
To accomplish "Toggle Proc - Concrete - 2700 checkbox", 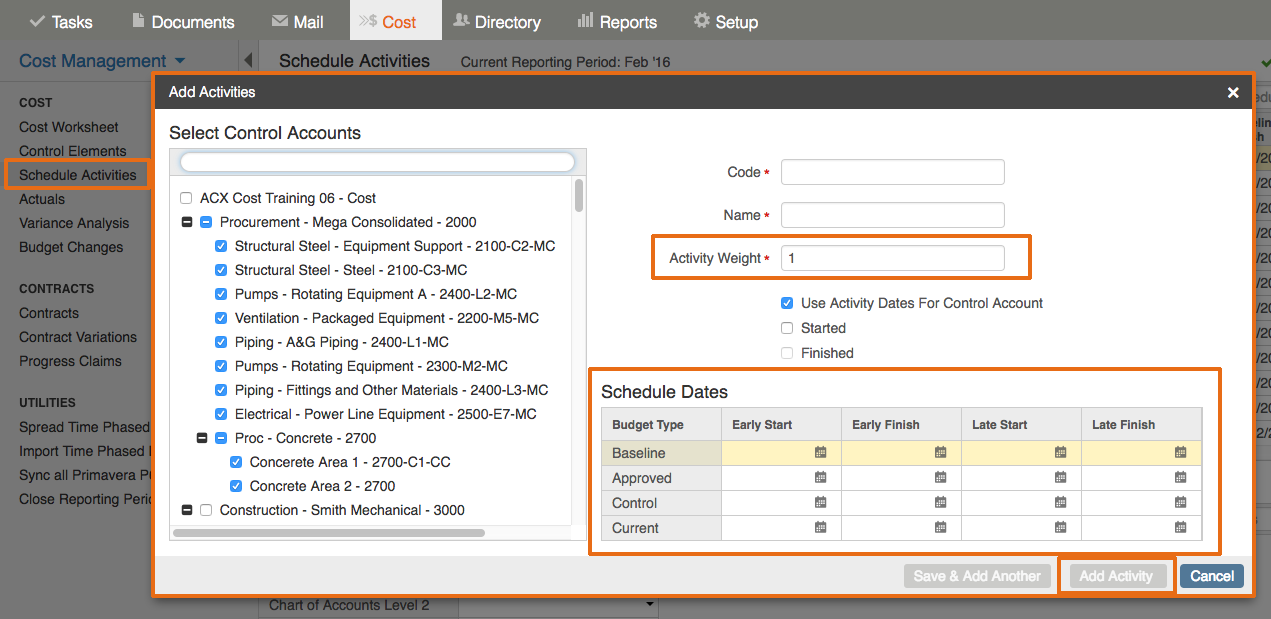I will pyautogui.click(x=221, y=438).
